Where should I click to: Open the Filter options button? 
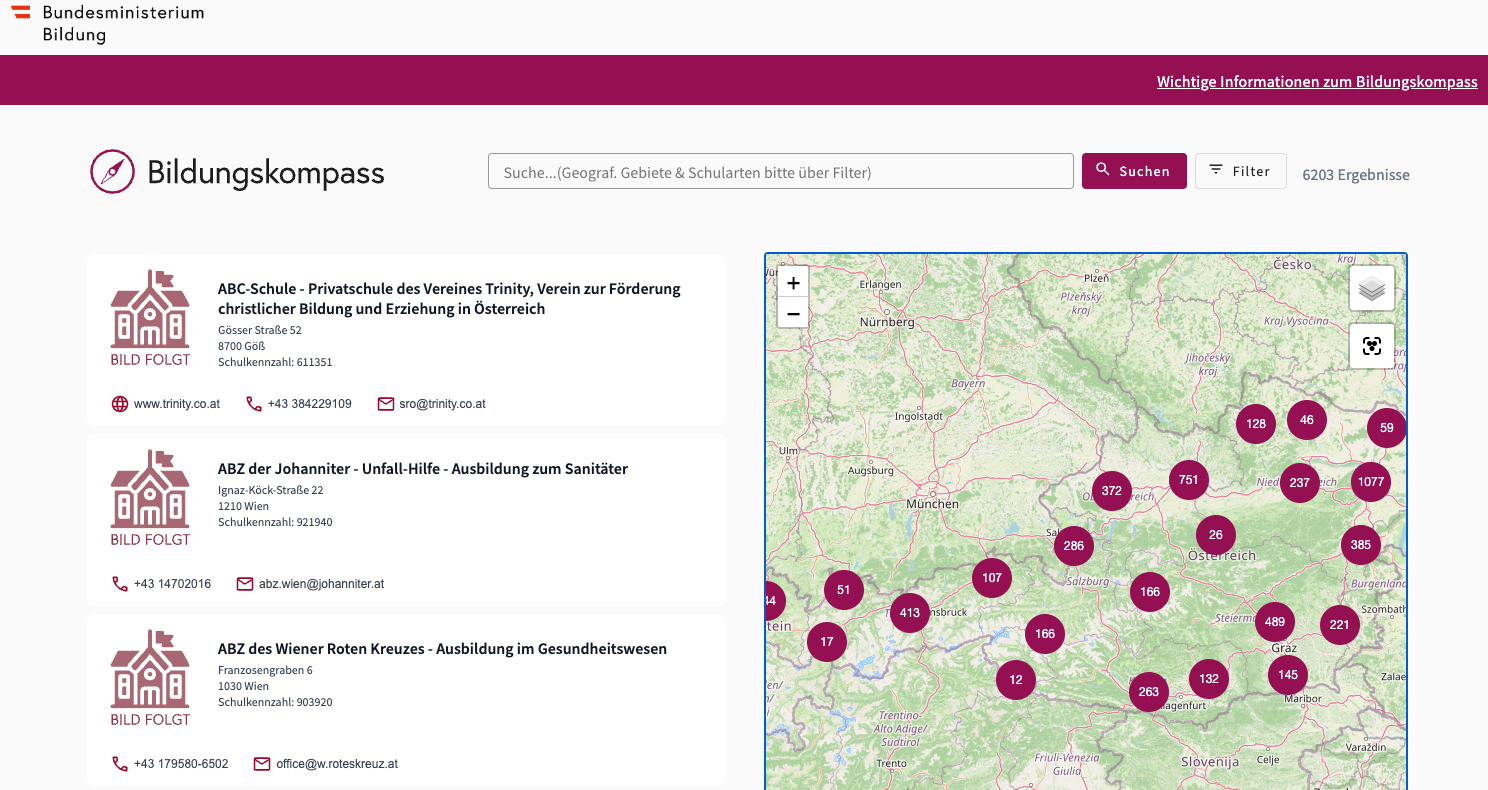tap(1240, 171)
